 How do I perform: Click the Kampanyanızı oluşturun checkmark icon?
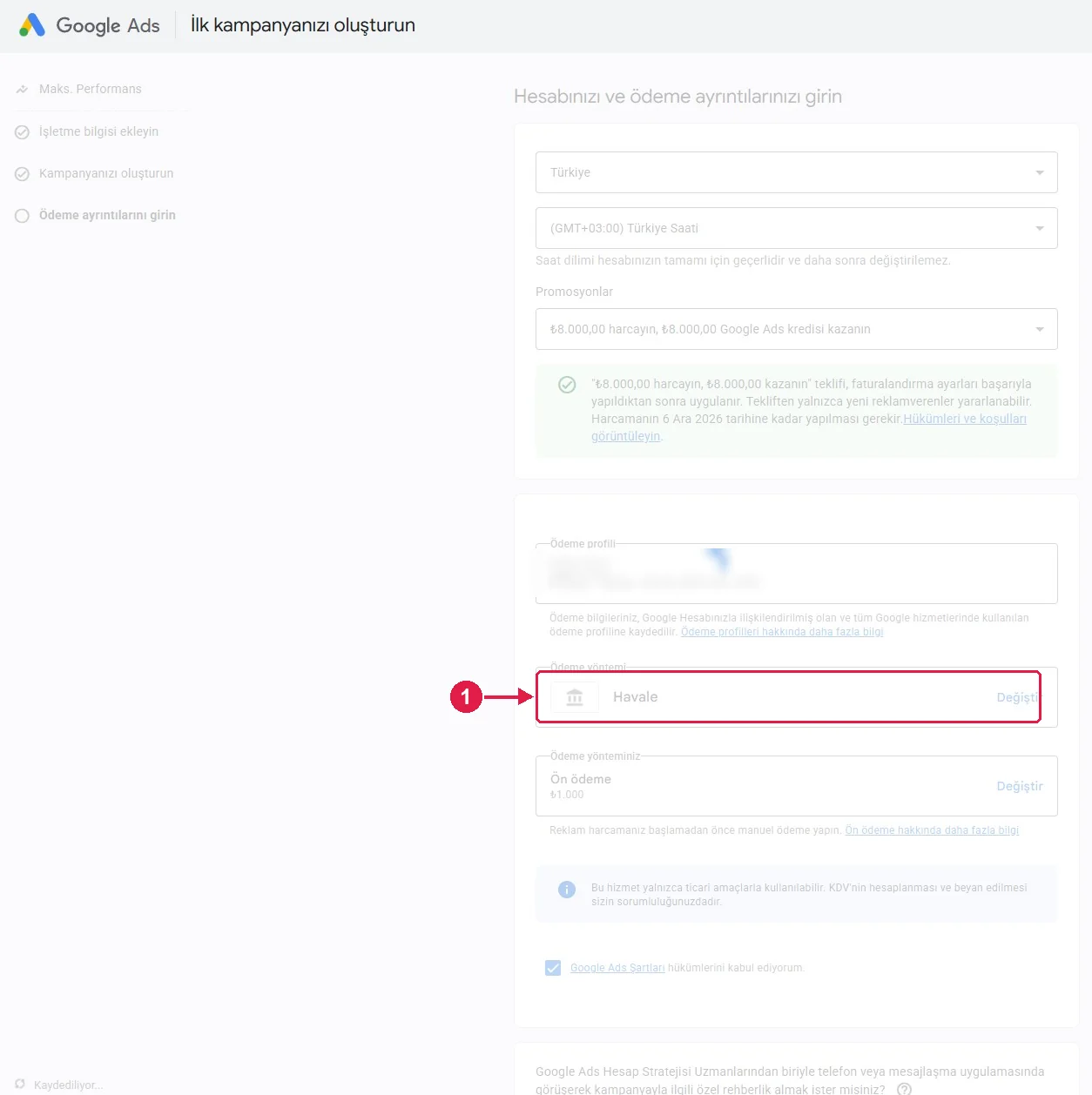(x=22, y=174)
